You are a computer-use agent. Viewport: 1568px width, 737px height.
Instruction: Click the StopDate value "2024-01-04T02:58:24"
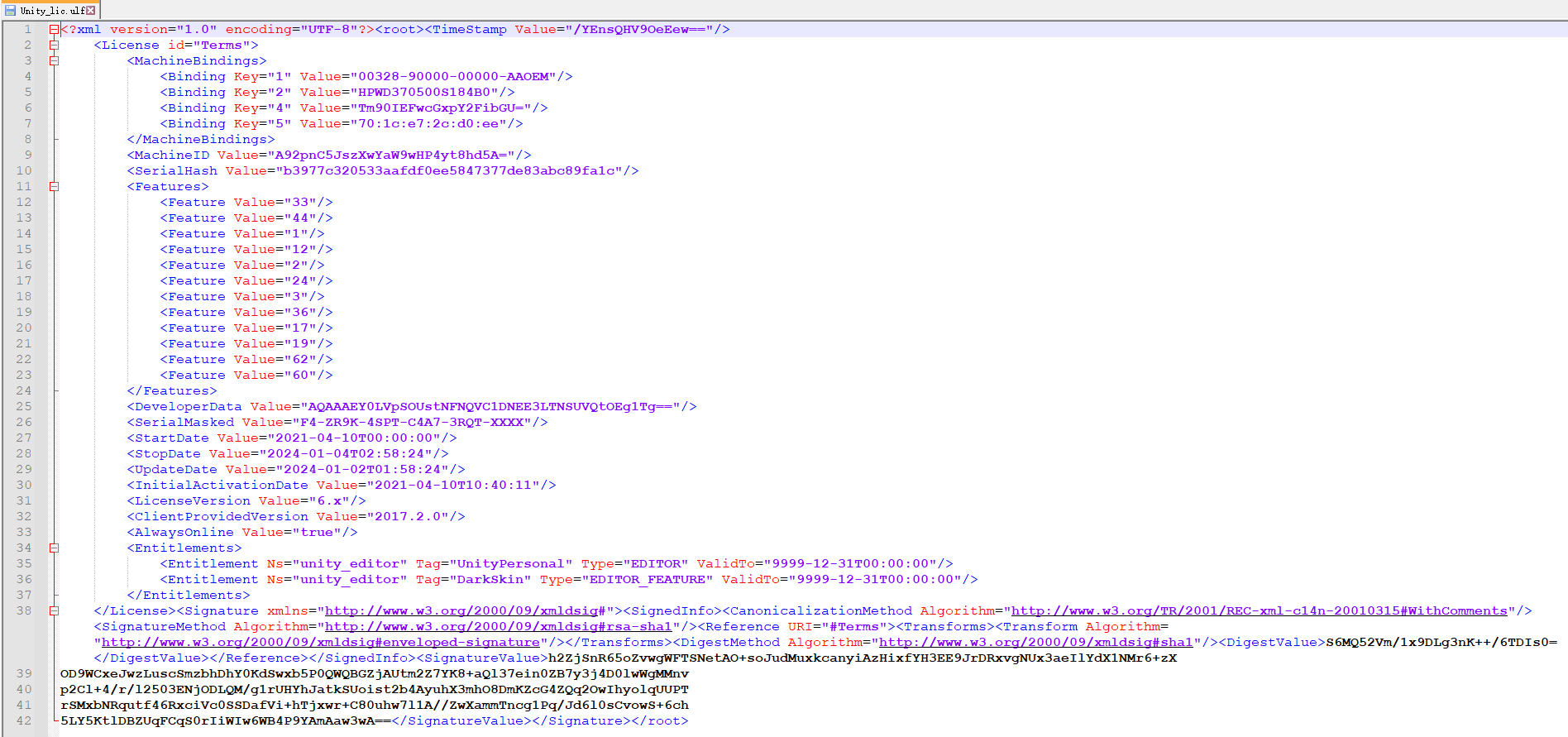346,453
